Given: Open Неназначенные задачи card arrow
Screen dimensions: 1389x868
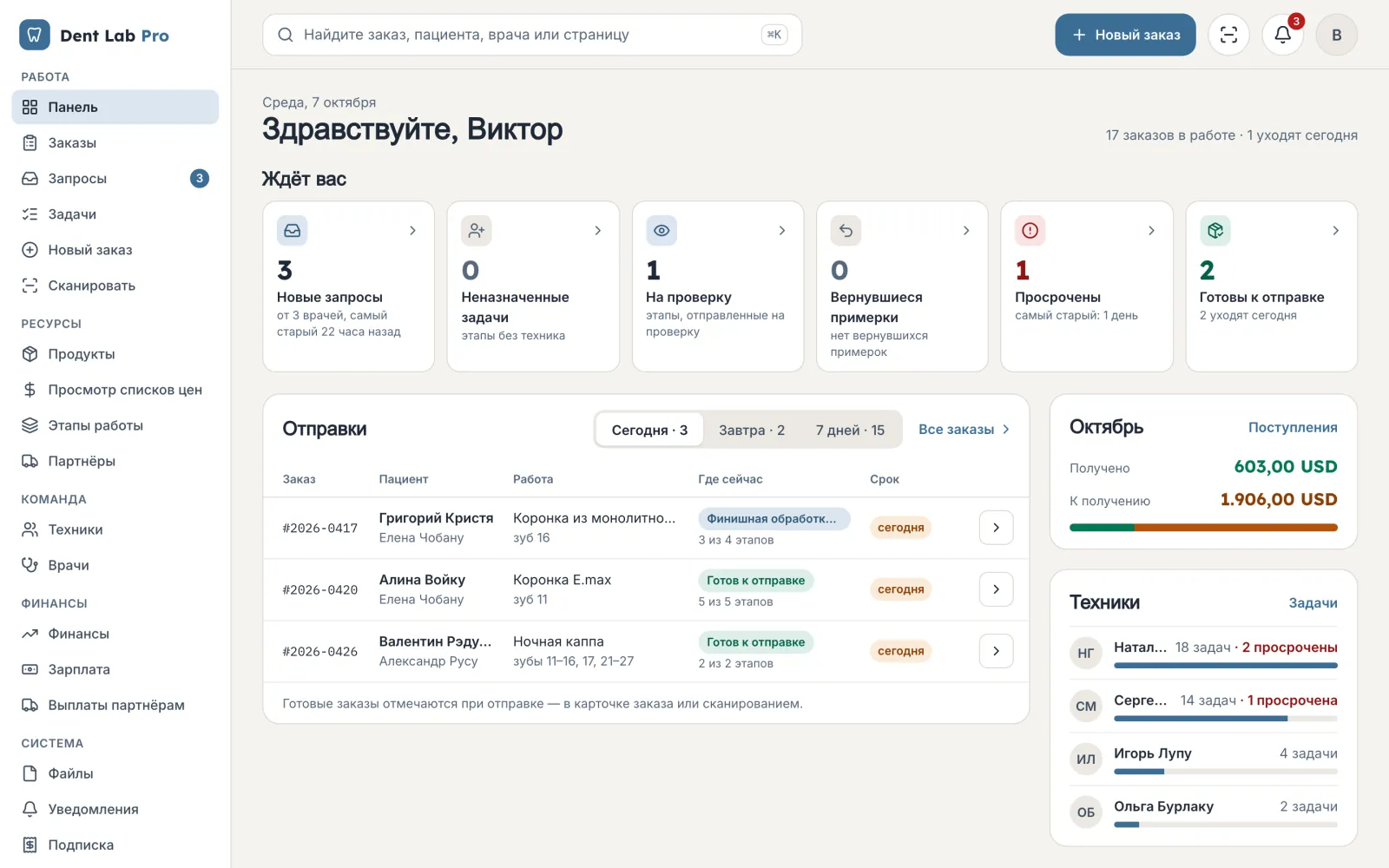Looking at the screenshot, I should coord(597,231).
